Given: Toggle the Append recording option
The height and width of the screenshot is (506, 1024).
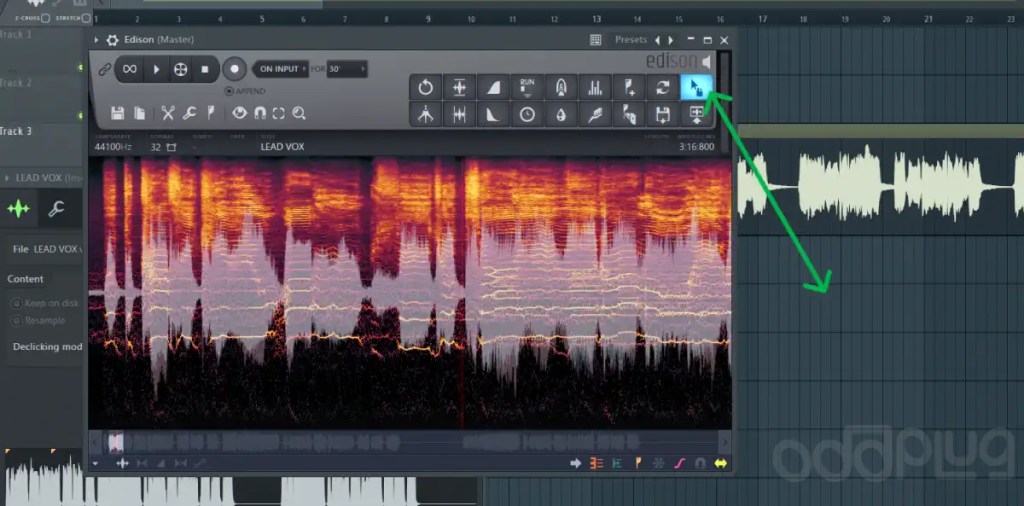Looking at the screenshot, I should pos(245,91).
